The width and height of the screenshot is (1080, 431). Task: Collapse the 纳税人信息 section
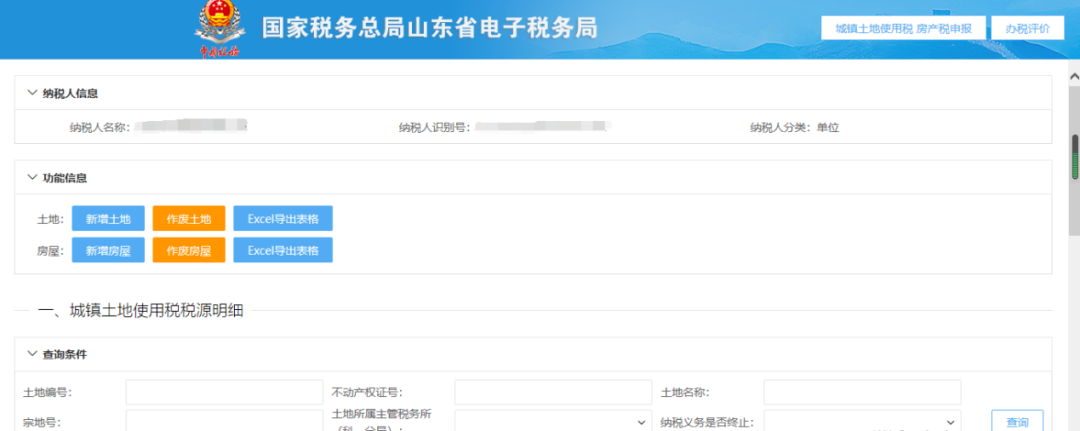[32, 93]
